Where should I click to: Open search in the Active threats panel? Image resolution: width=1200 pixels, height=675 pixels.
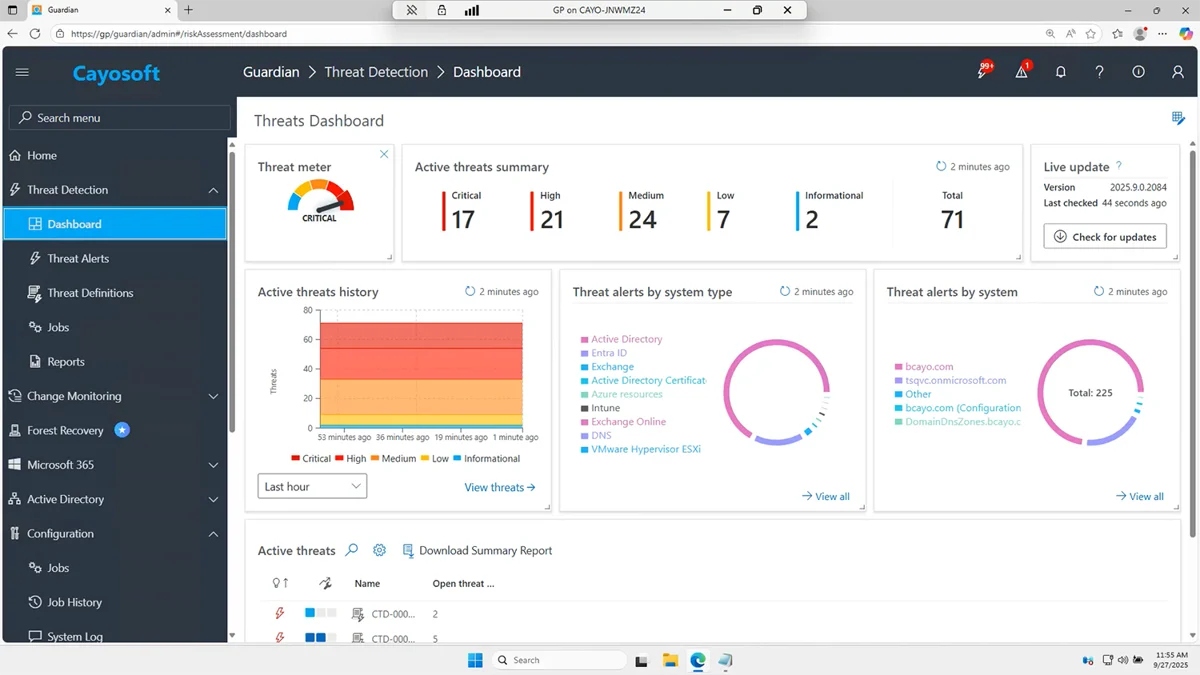(351, 550)
